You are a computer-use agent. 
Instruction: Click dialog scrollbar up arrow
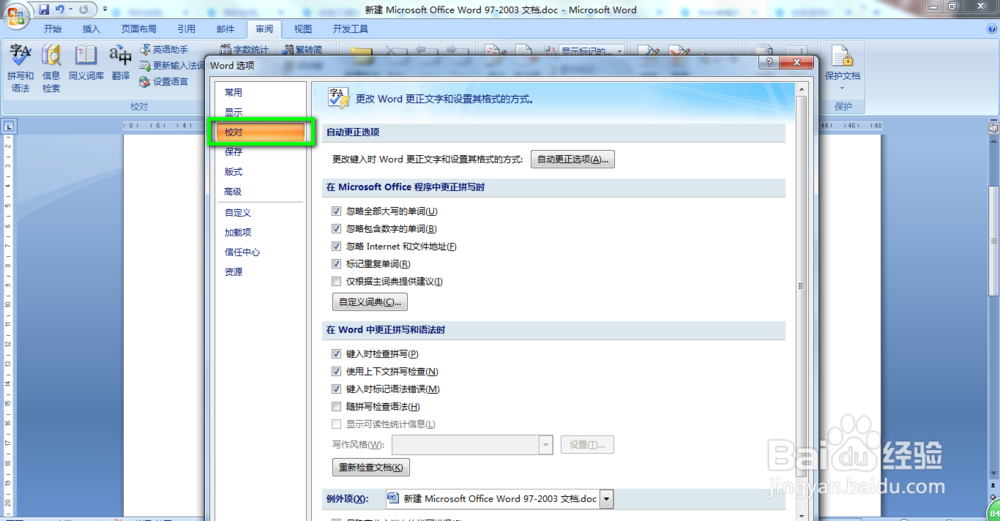coord(802,90)
